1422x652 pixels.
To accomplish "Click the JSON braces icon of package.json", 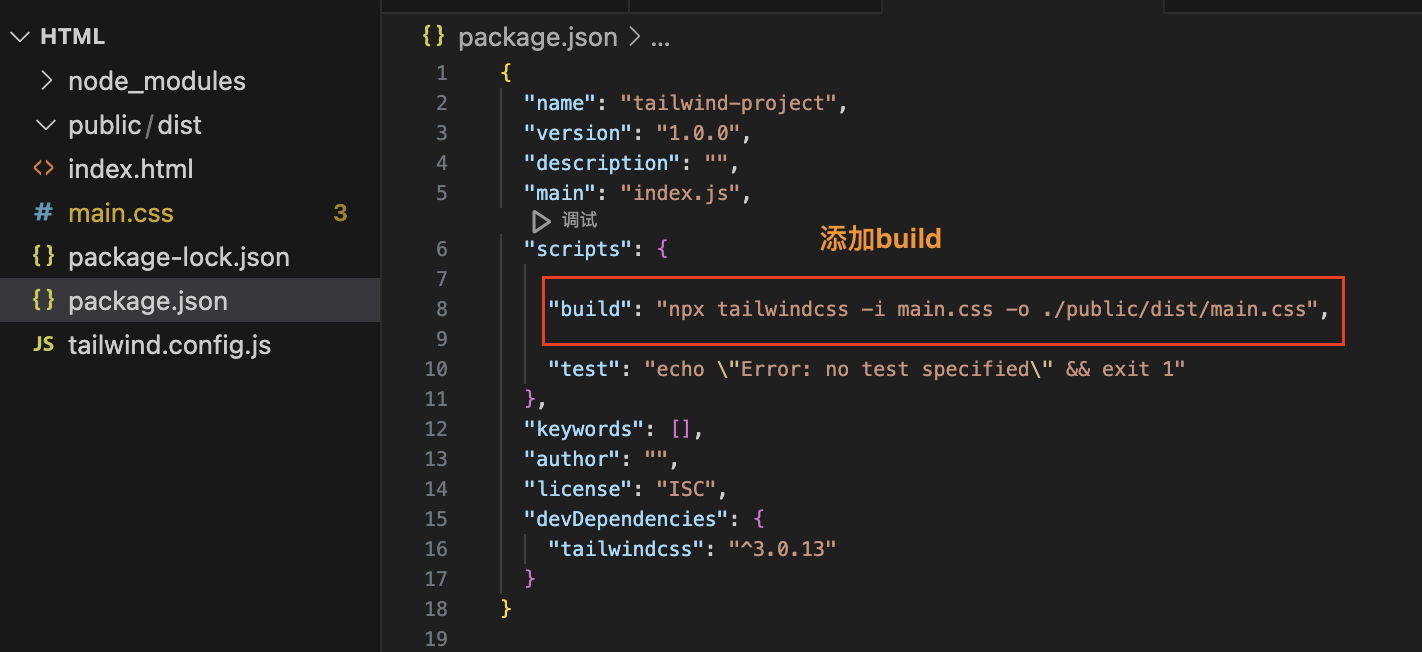I will 43,301.
